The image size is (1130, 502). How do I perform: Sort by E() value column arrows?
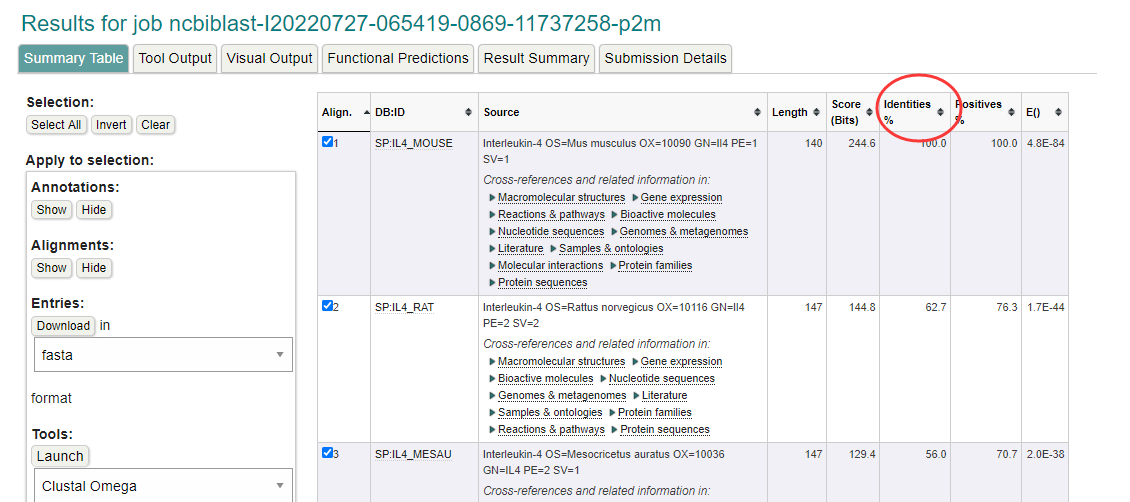[1058, 112]
